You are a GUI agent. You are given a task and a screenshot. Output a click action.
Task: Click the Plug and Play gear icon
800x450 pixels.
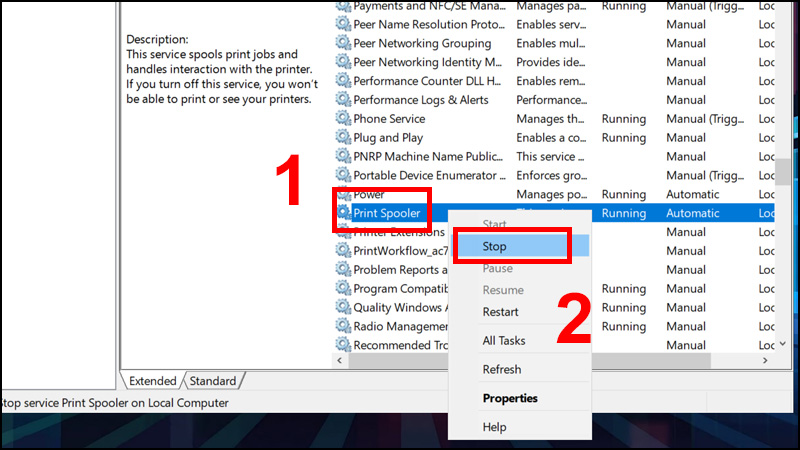344,138
